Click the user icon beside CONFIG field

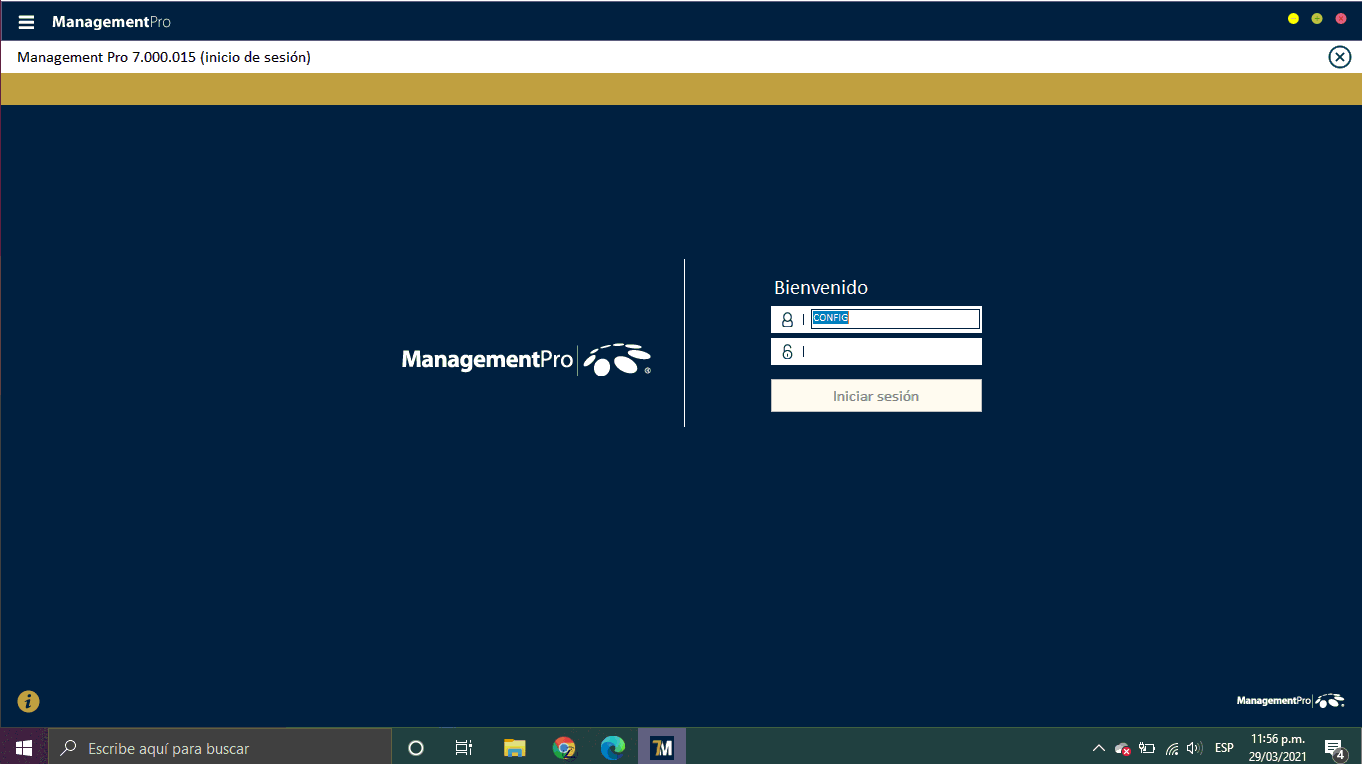coord(787,320)
